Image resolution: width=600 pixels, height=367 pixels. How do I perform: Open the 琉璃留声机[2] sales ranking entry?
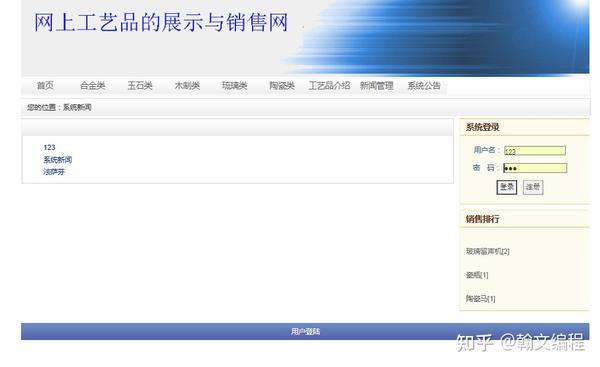tap(488, 251)
